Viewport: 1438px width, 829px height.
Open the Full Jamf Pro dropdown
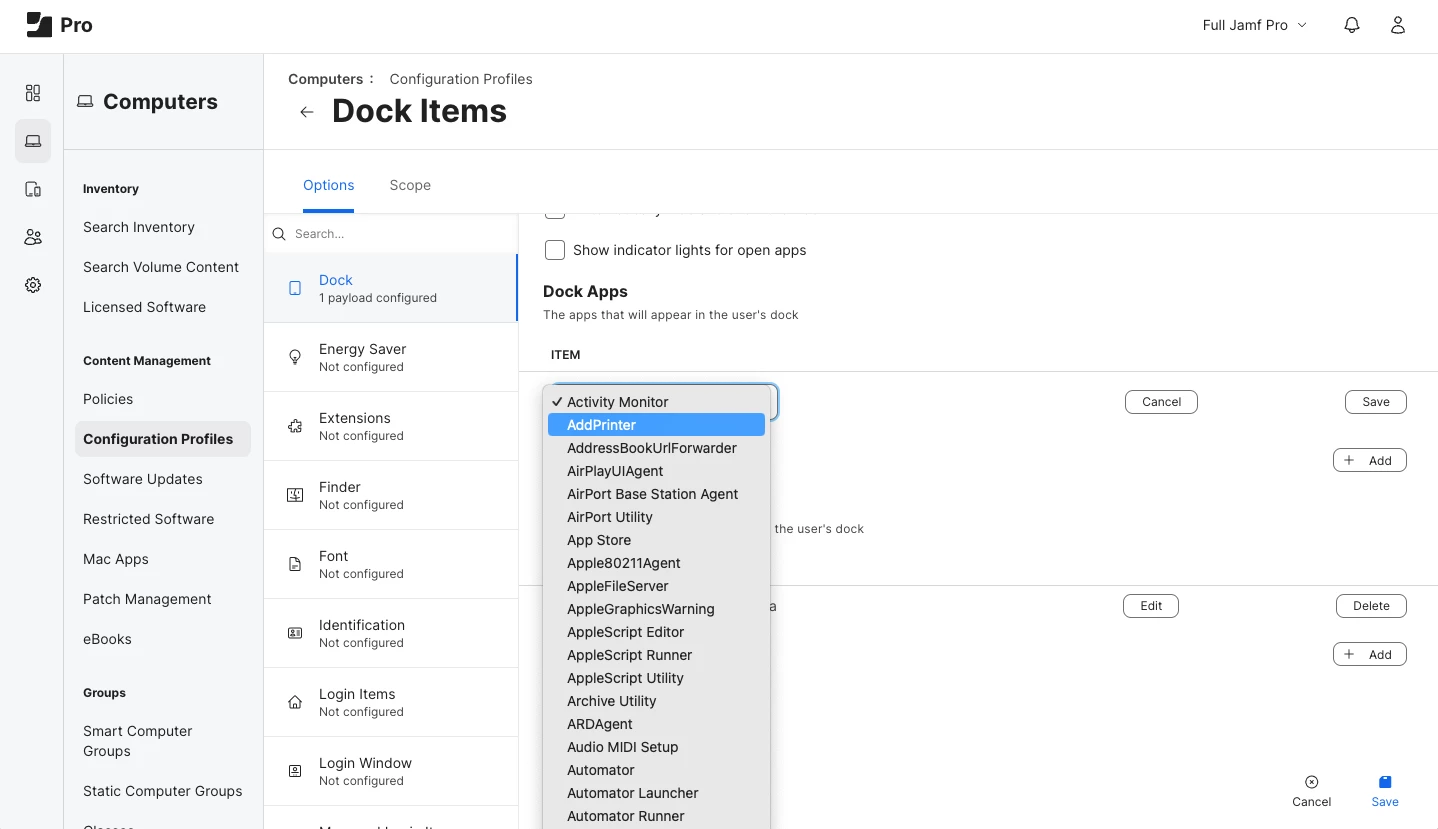pos(1254,25)
